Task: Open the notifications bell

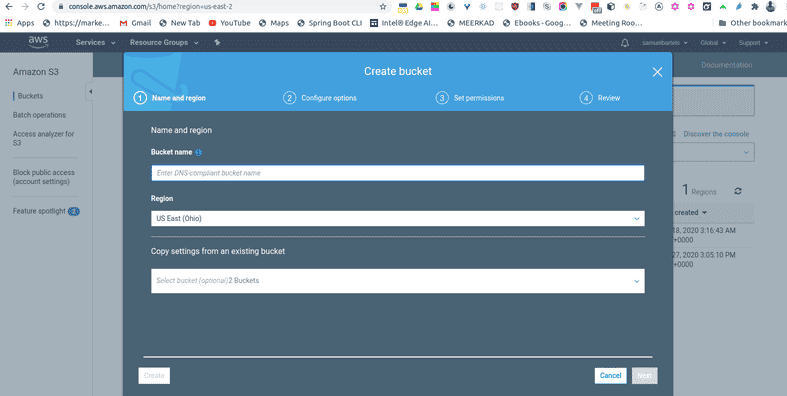Action: [624, 43]
